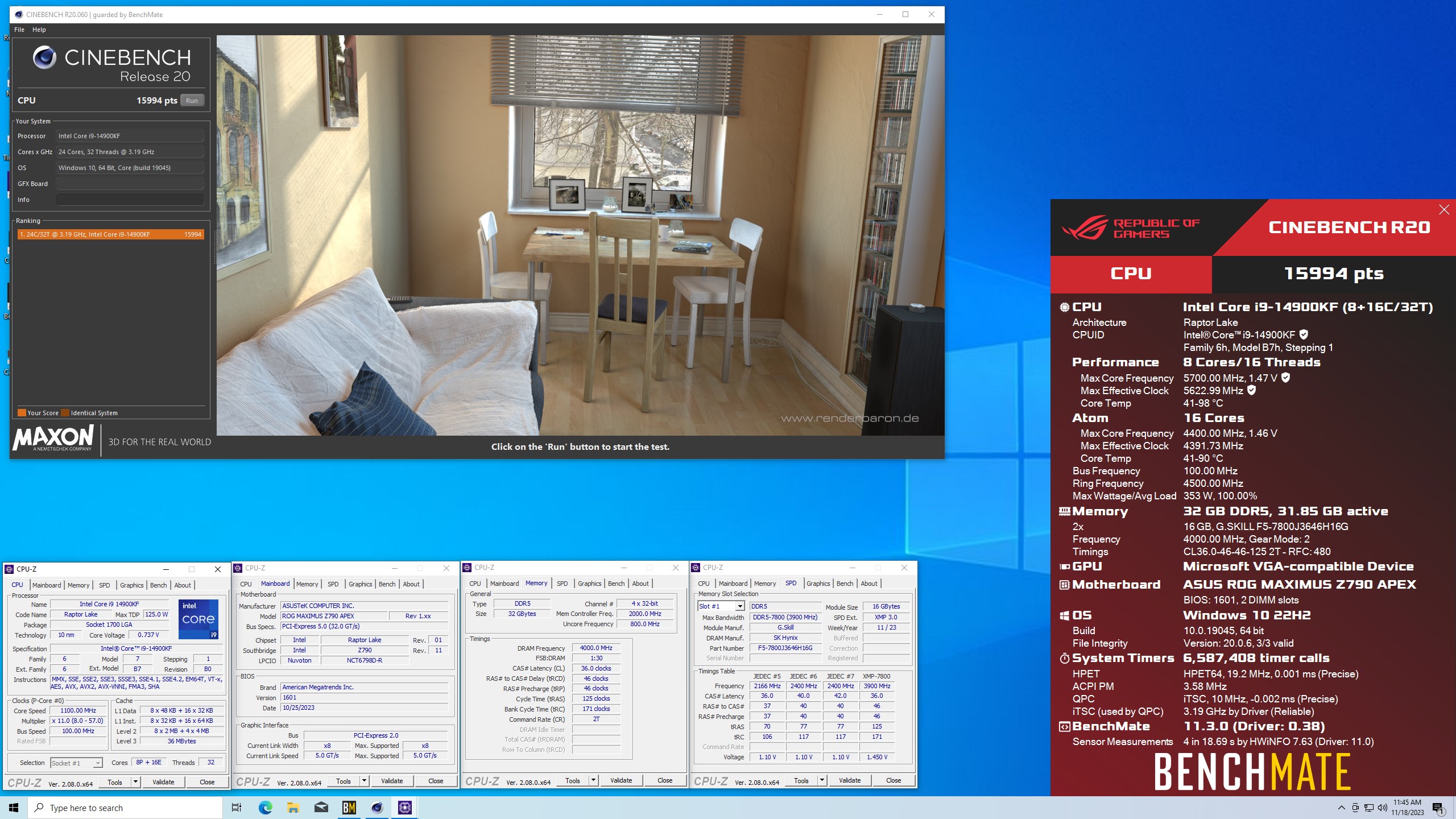Click the DRAM Frequency 4000.0 MHz value
Screen dimensions: 1456x819
(595, 648)
